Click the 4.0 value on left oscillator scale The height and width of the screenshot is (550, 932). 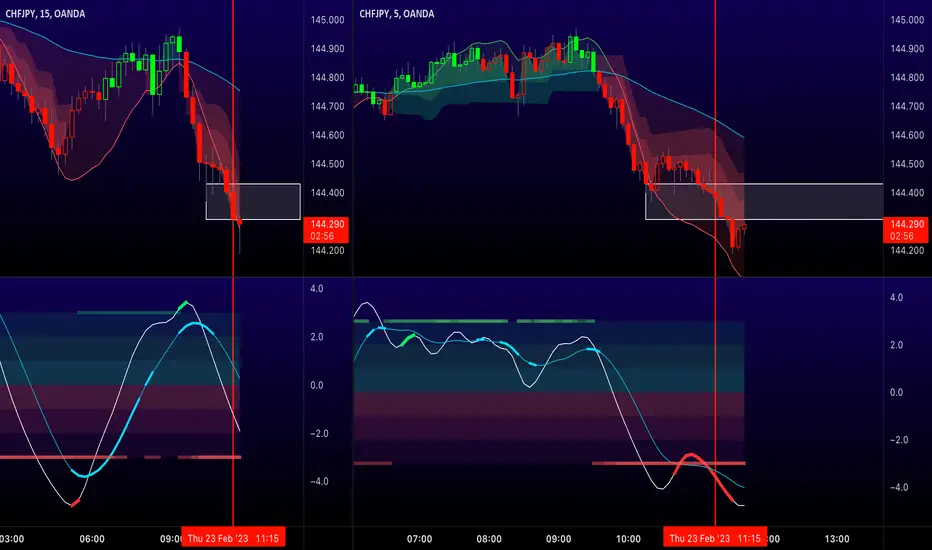(x=317, y=289)
